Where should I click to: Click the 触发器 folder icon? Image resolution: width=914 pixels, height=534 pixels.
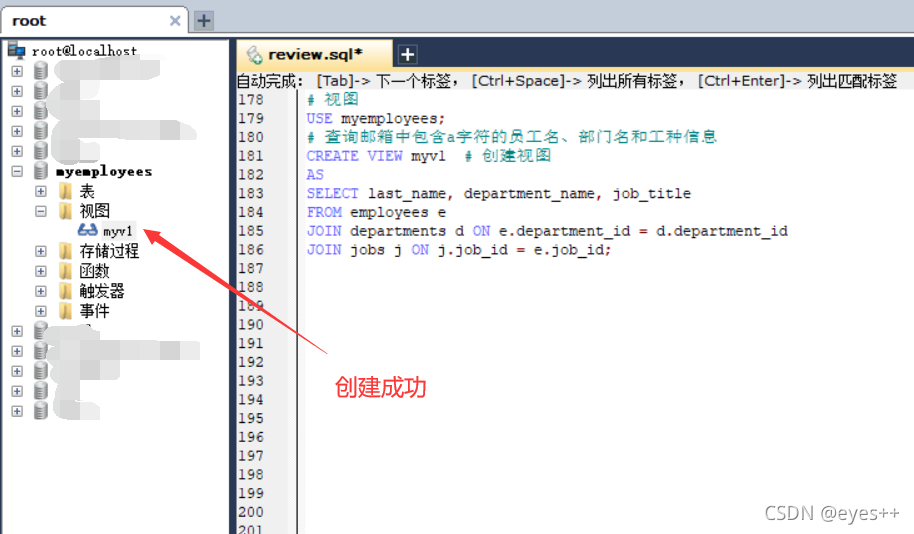66,291
